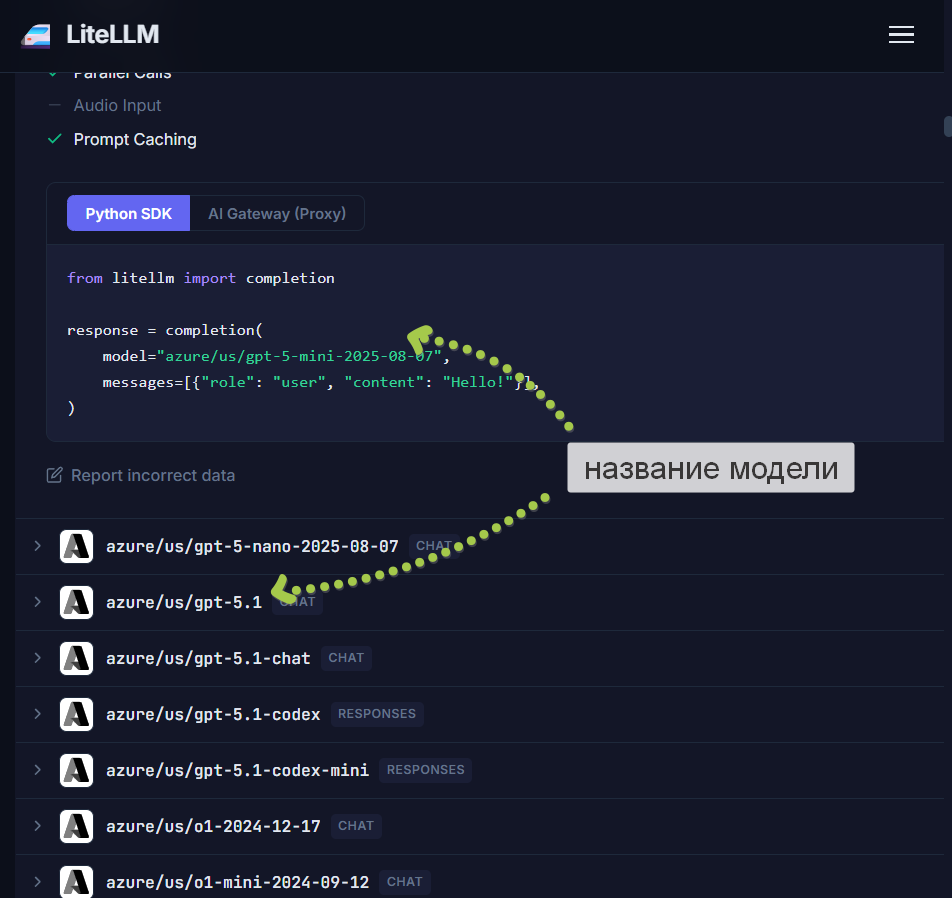The width and height of the screenshot is (952, 898).
Task: Click the Azure icon of gpt-5.1-chat
Action: tap(76, 658)
